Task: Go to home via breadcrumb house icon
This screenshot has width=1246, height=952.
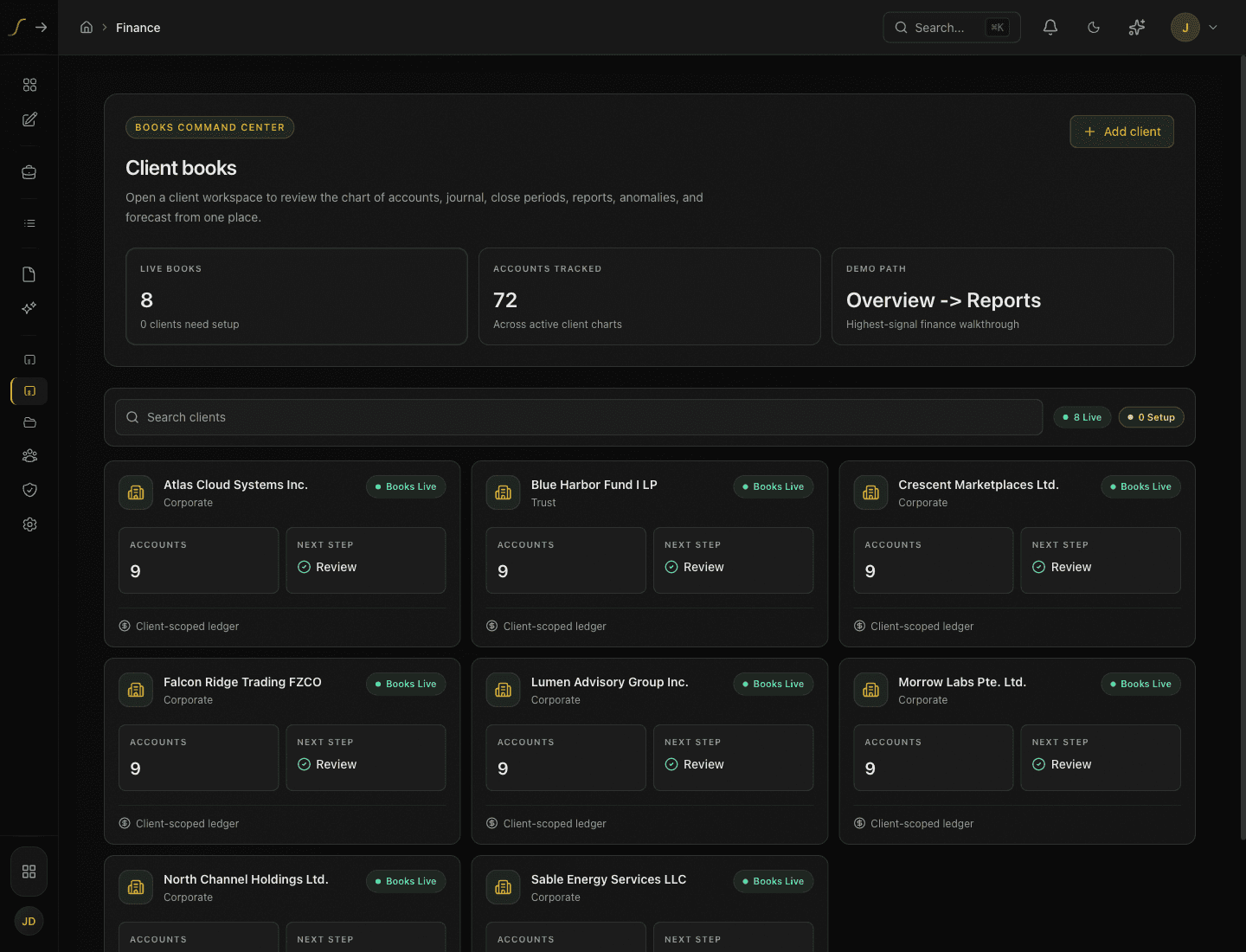Action: [x=87, y=27]
